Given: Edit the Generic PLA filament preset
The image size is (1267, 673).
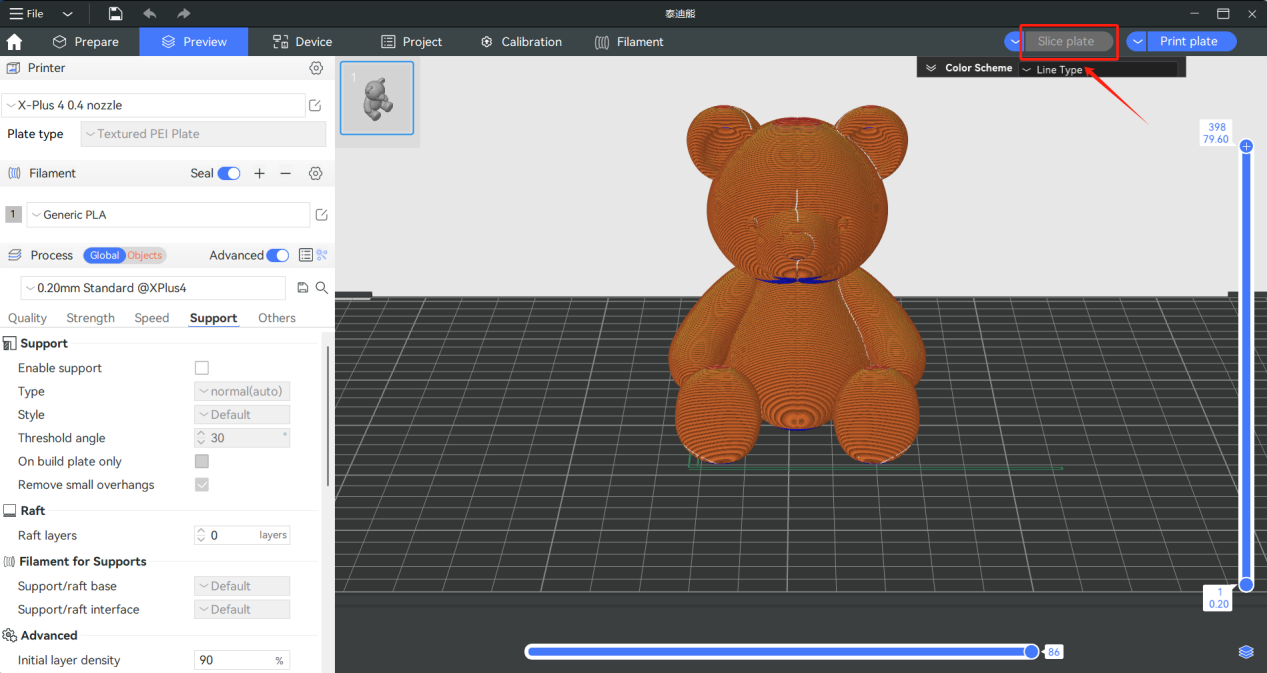Looking at the screenshot, I should pyautogui.click(x=322, y=215).
